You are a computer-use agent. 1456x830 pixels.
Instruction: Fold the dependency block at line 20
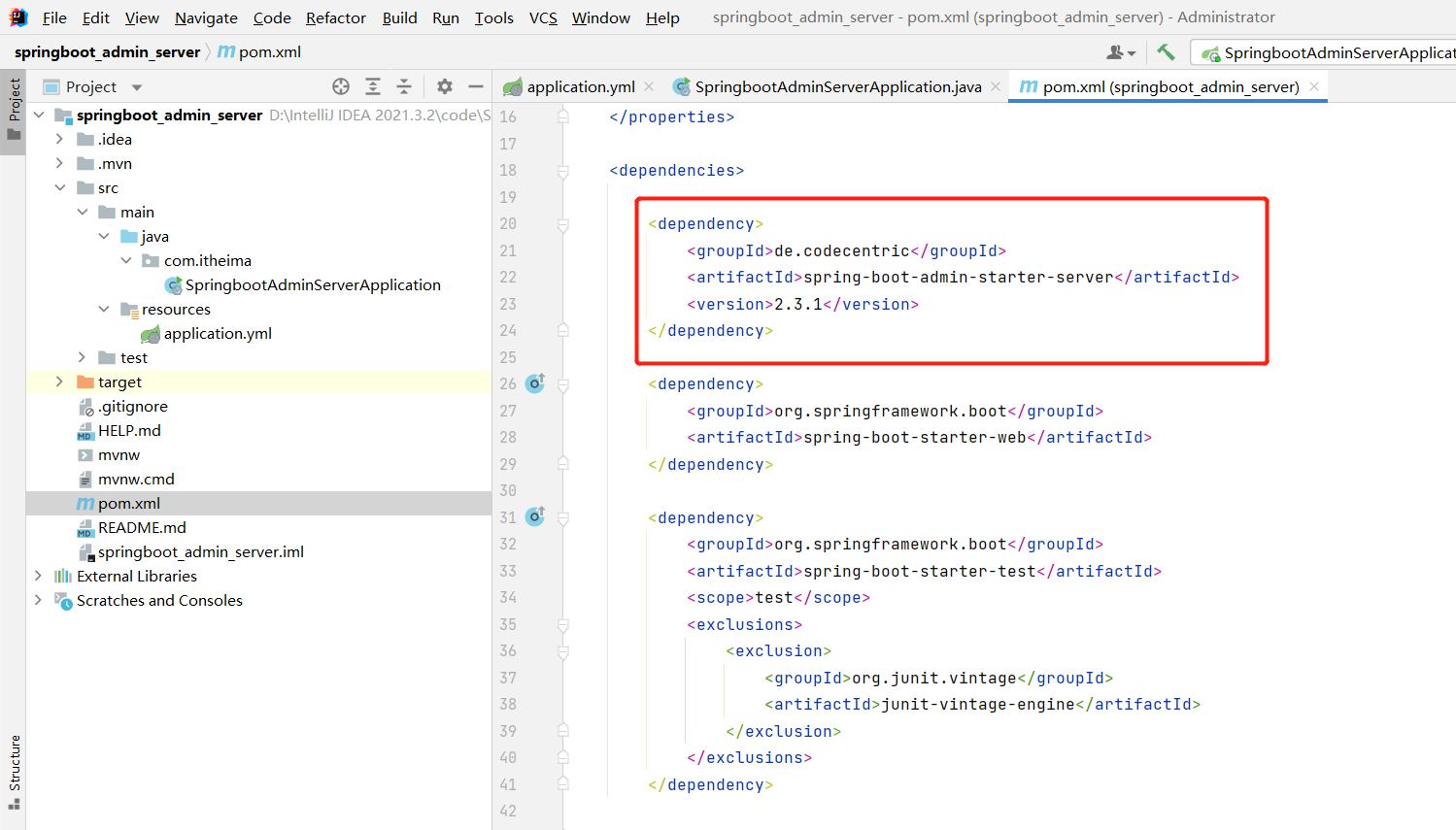pos(563,224)
